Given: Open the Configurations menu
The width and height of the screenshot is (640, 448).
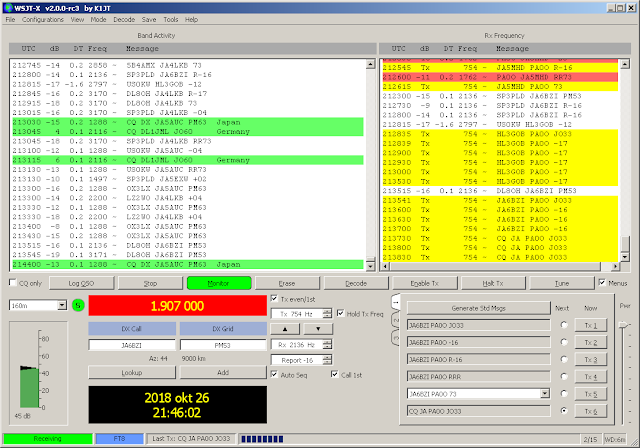Looking at the screenshot, I should (x=43, y=20).
